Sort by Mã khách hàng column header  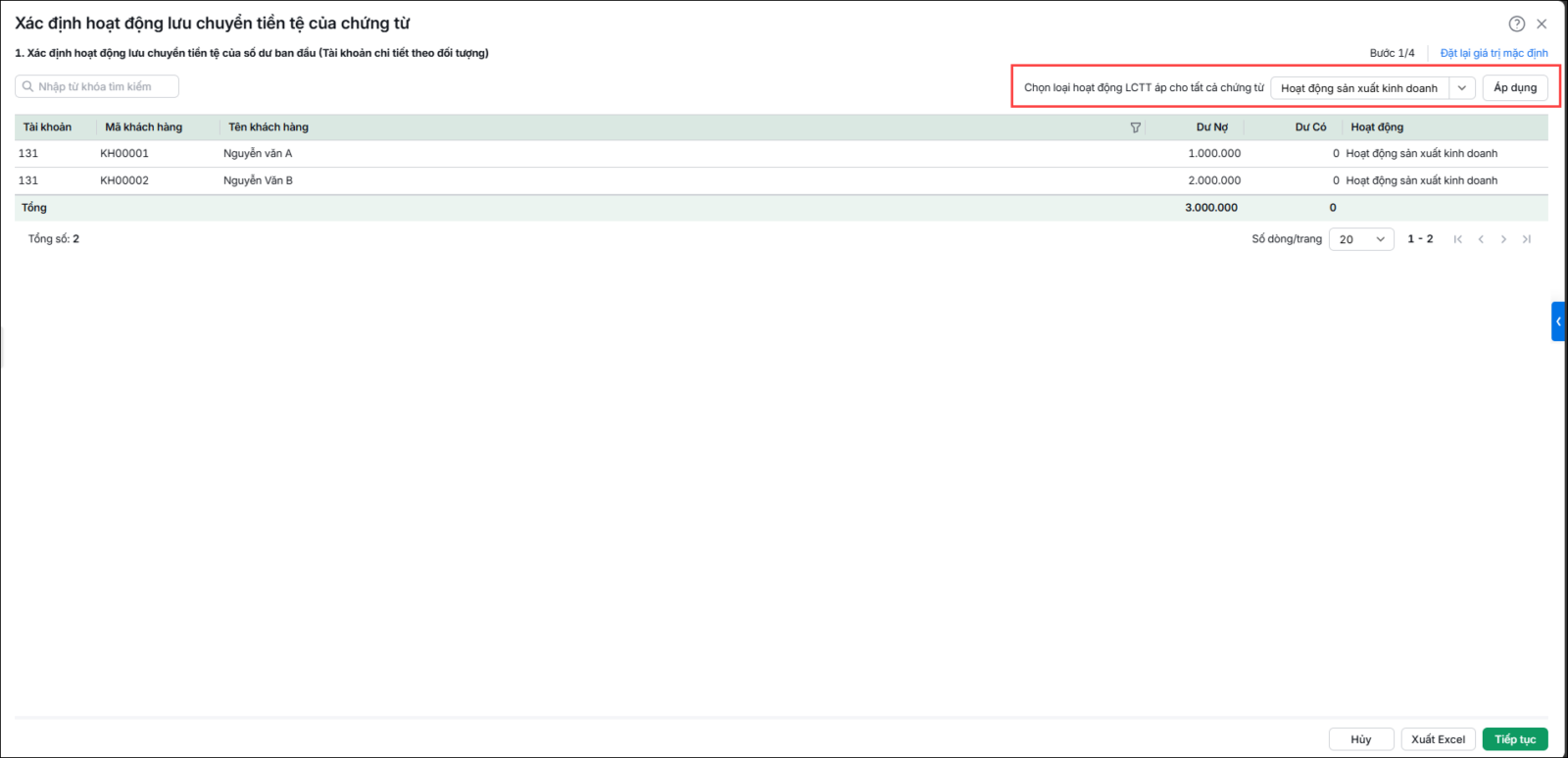[144, 127]
